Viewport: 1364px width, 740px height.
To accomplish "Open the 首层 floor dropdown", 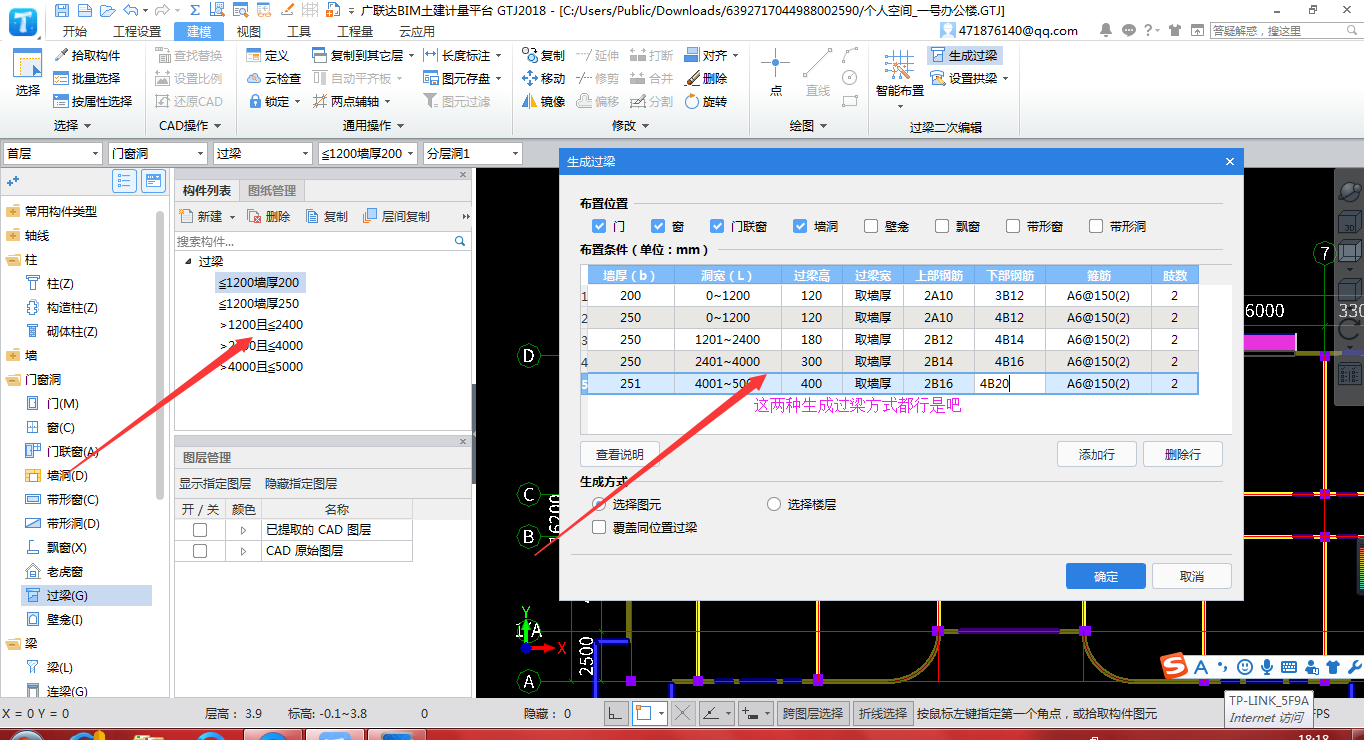I will (x=53, y=153).
